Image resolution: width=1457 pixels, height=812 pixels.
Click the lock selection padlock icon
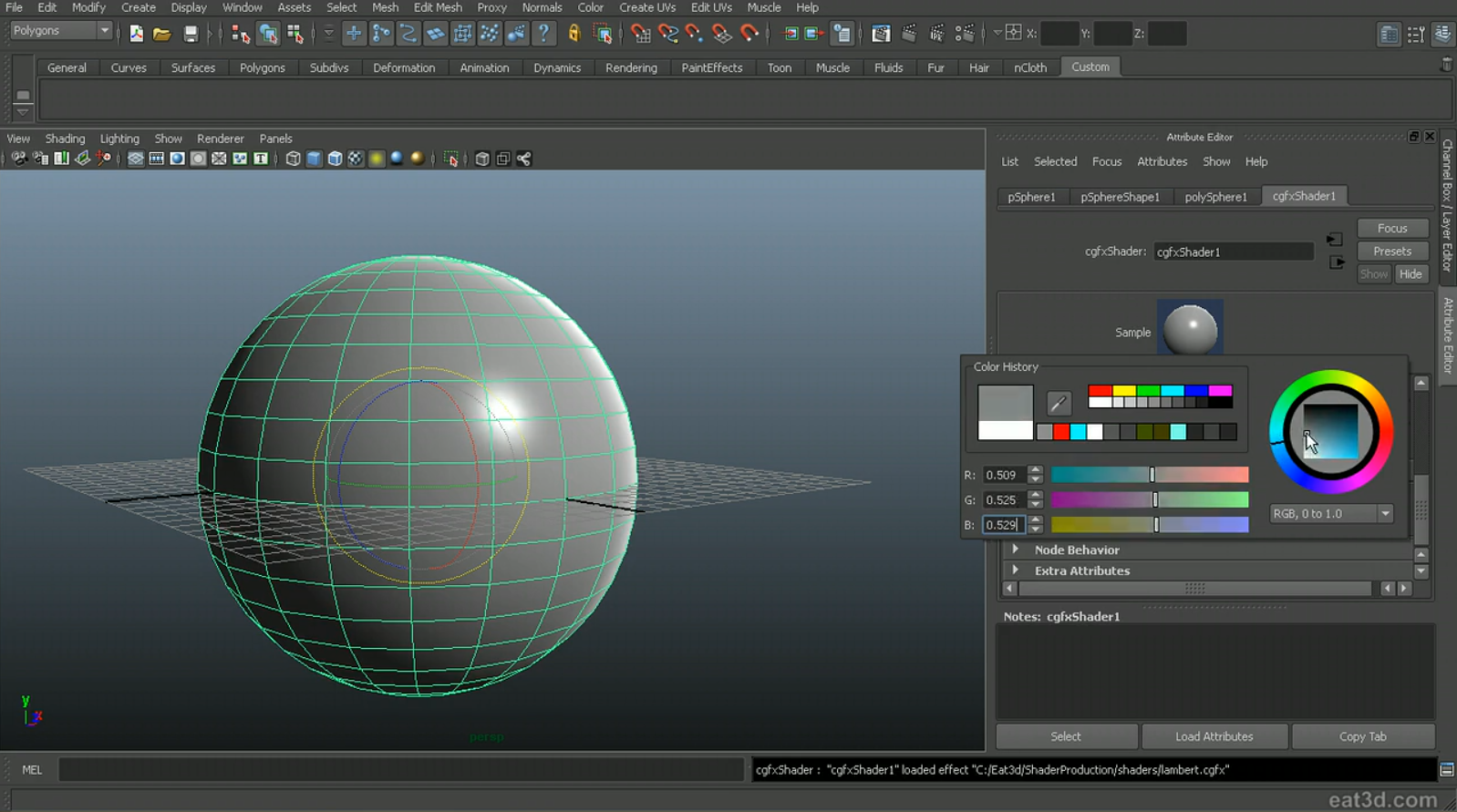573,35
